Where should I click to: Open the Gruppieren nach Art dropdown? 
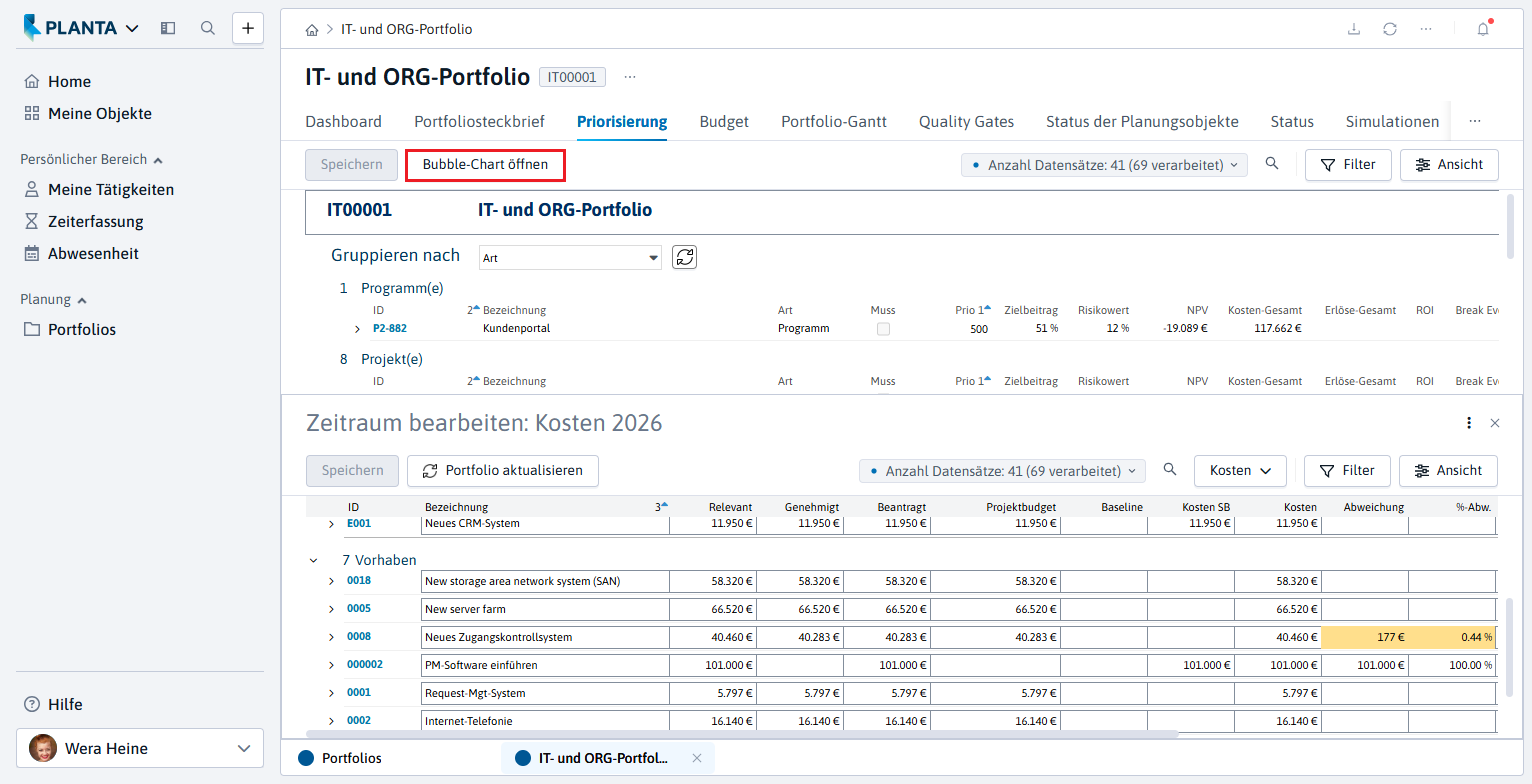pos(570,257)
